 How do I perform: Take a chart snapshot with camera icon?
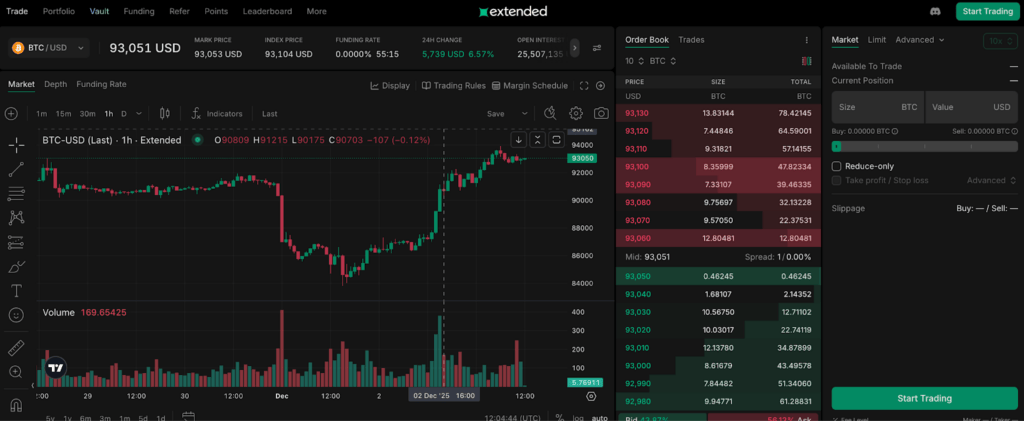coord(601,114)
